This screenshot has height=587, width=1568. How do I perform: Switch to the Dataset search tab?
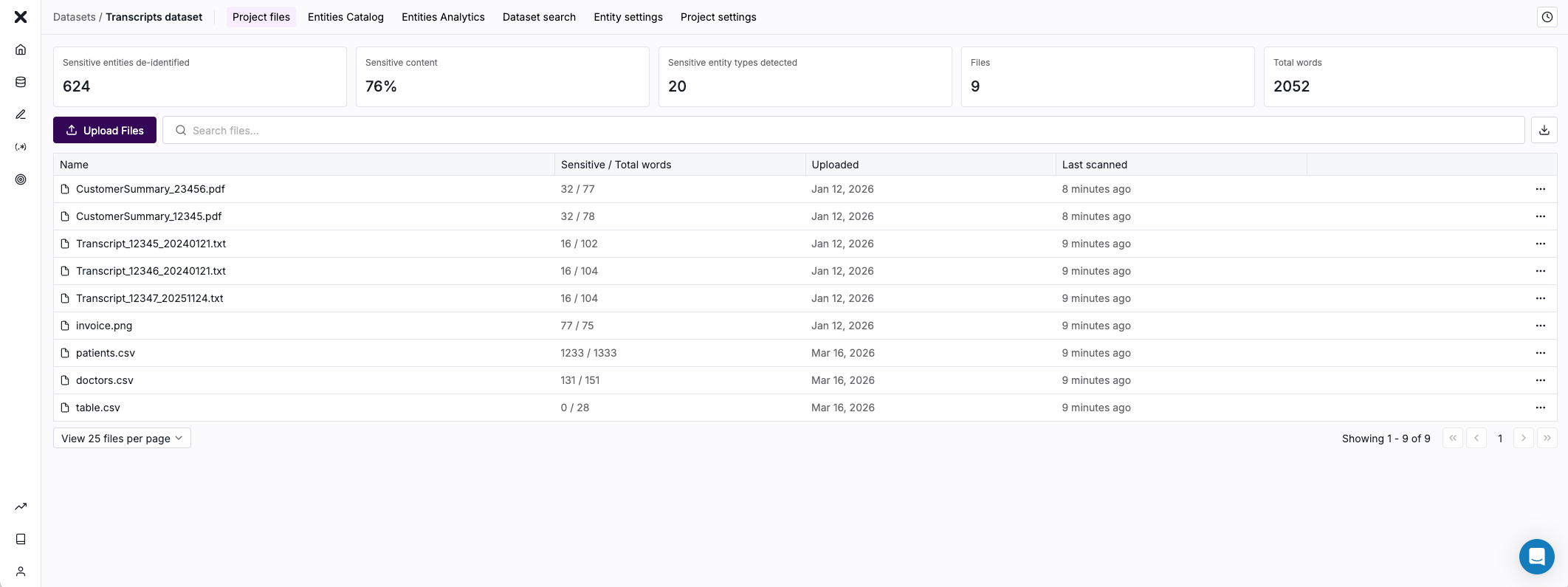[x=539, y=17]
